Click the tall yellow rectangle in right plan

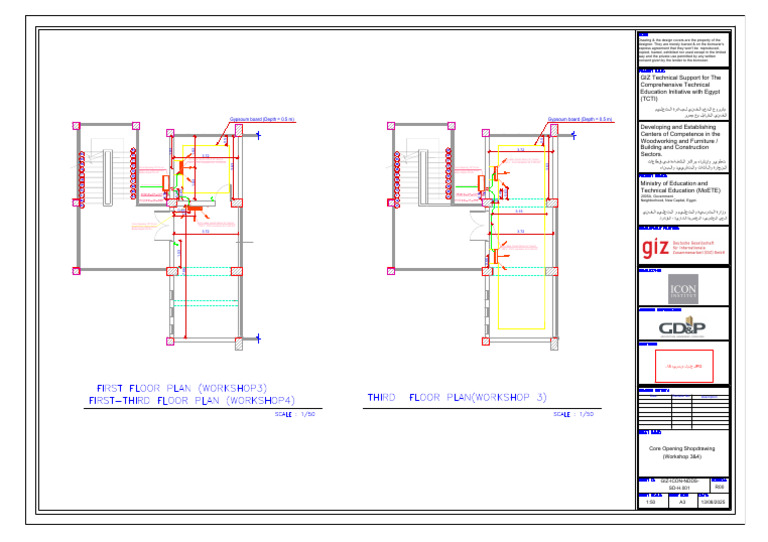tap(522, 237)
